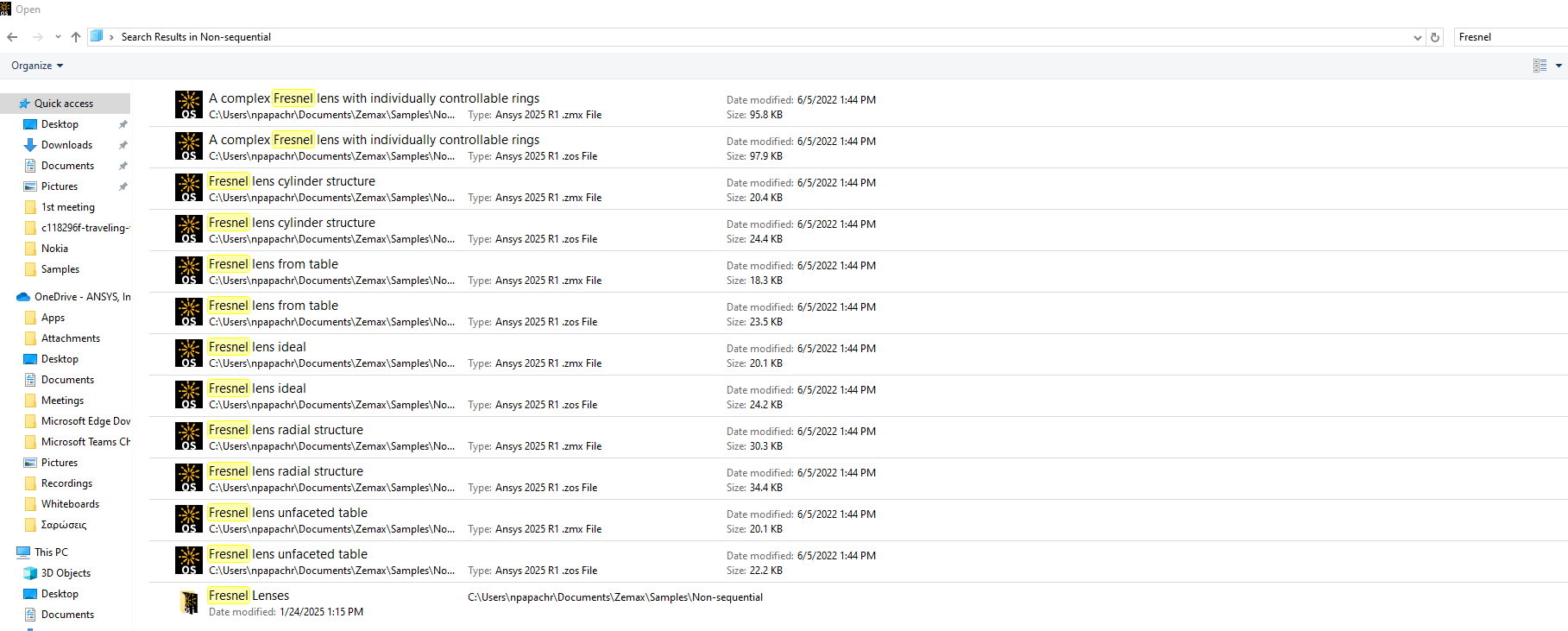Screen dimensions: 1568x631
Task: Click the Fresnel search box
Action: pyautogui.click(x=1511, y=37)
